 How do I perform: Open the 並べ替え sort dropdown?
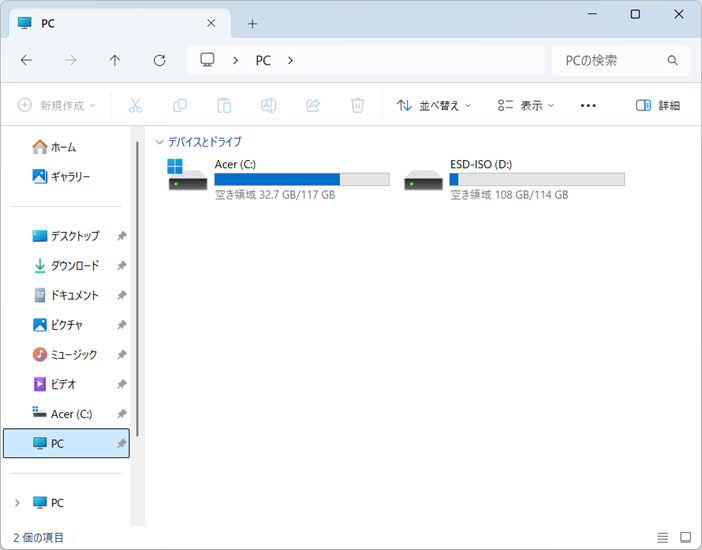coord(434,105)
